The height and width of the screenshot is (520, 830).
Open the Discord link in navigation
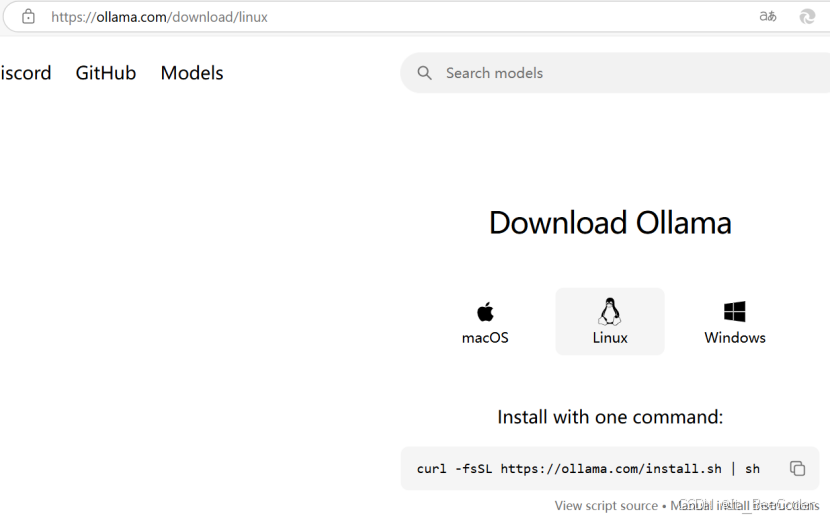point(25,73)
